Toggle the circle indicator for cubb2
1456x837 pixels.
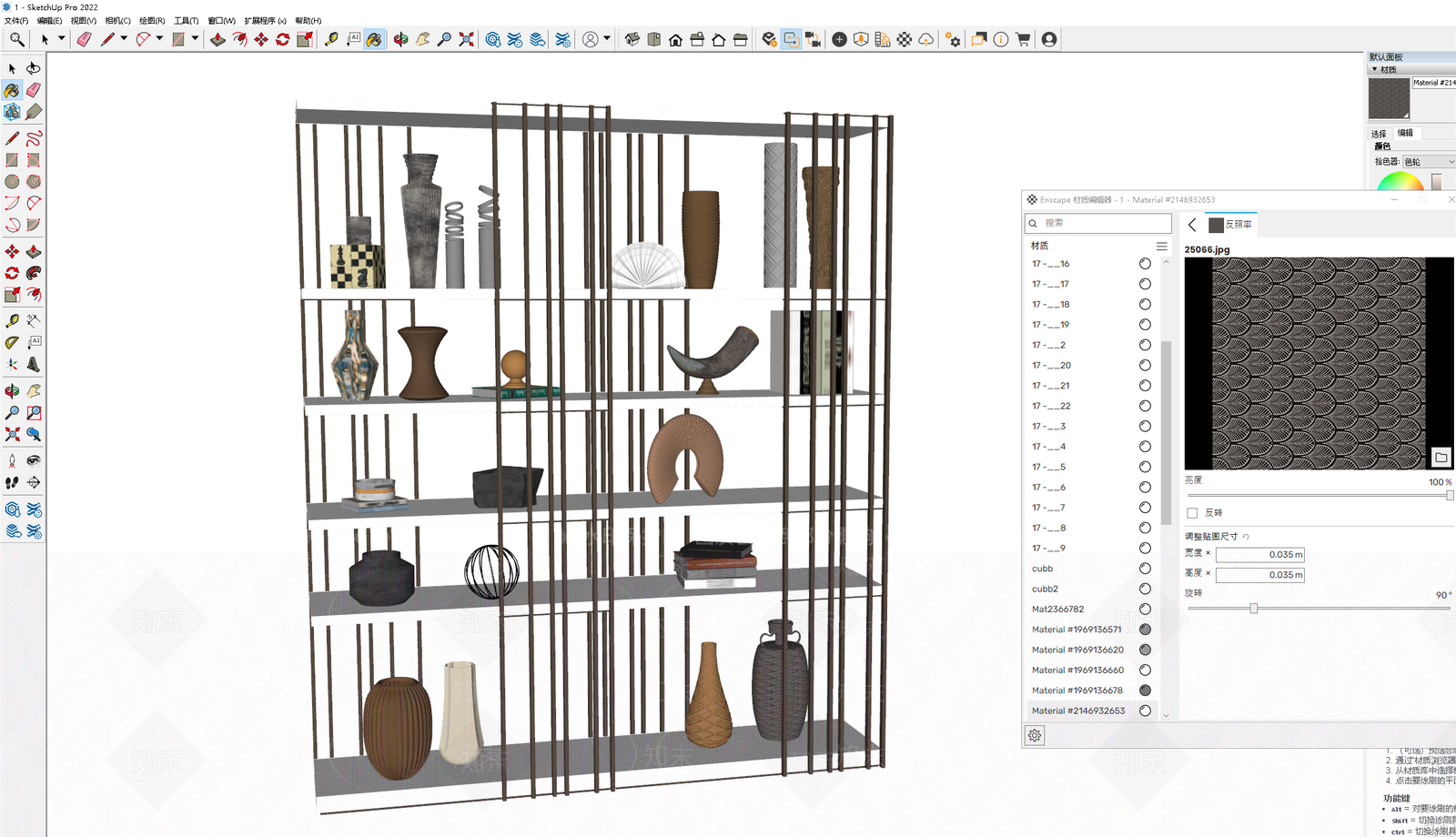click(1145, 589)
